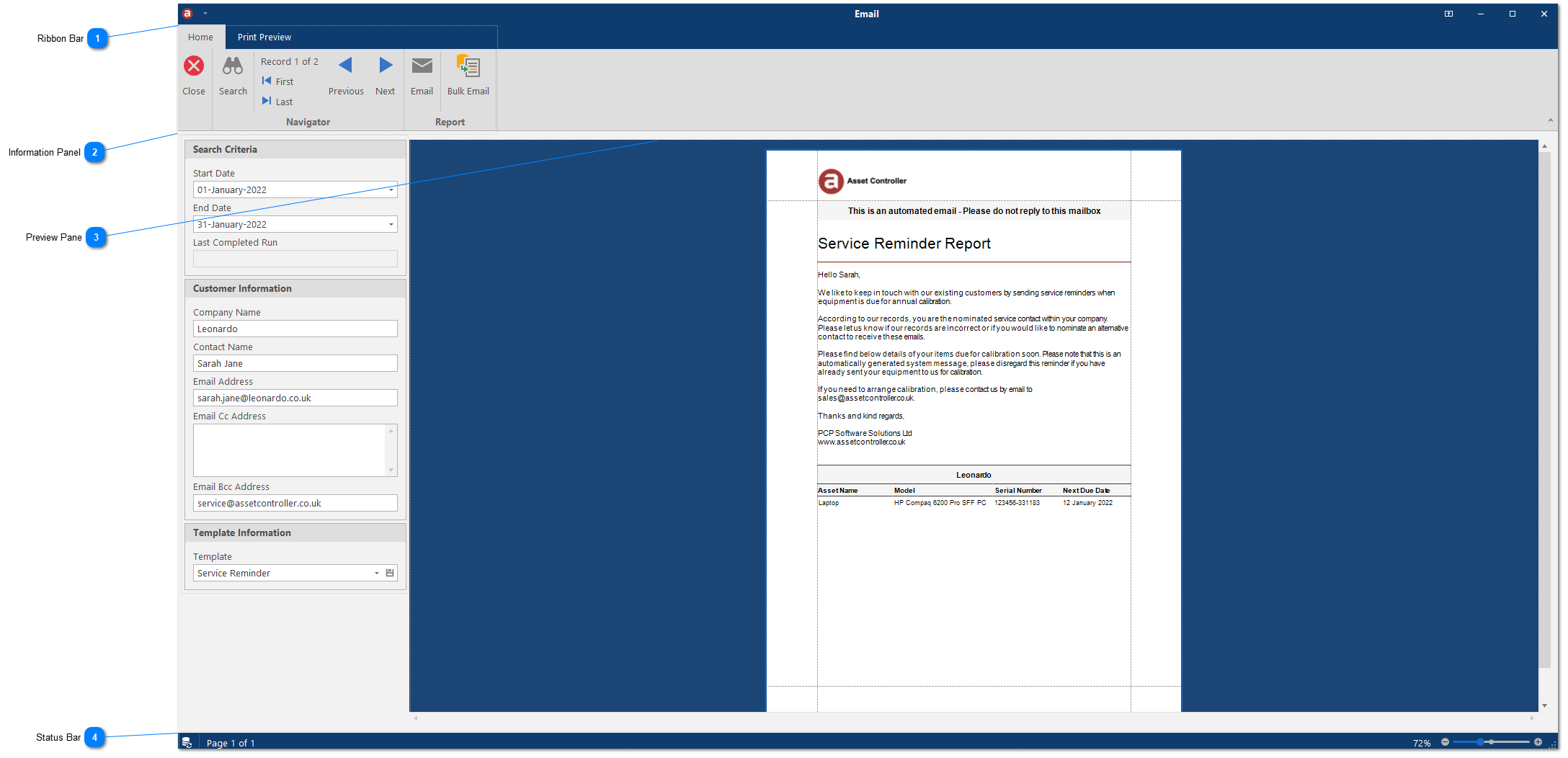
Task: Click the Search Criteria header
Action: pyautogui.click(x=295, y=149)
